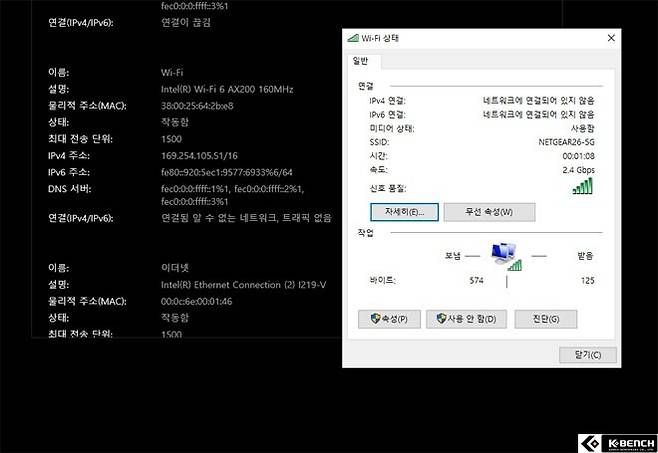Click the green signal quality bars icon
The width and height of the screenshot is (658, 453).
(x=582, y=186)
